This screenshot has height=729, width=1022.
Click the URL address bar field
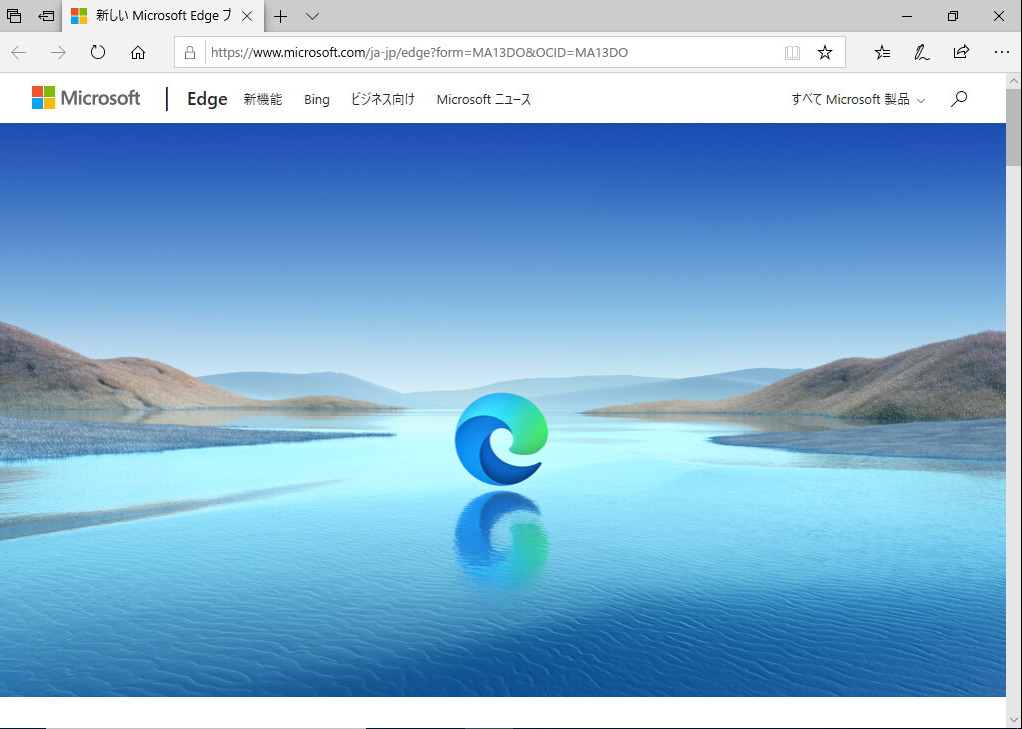click(x=490, y=53)
